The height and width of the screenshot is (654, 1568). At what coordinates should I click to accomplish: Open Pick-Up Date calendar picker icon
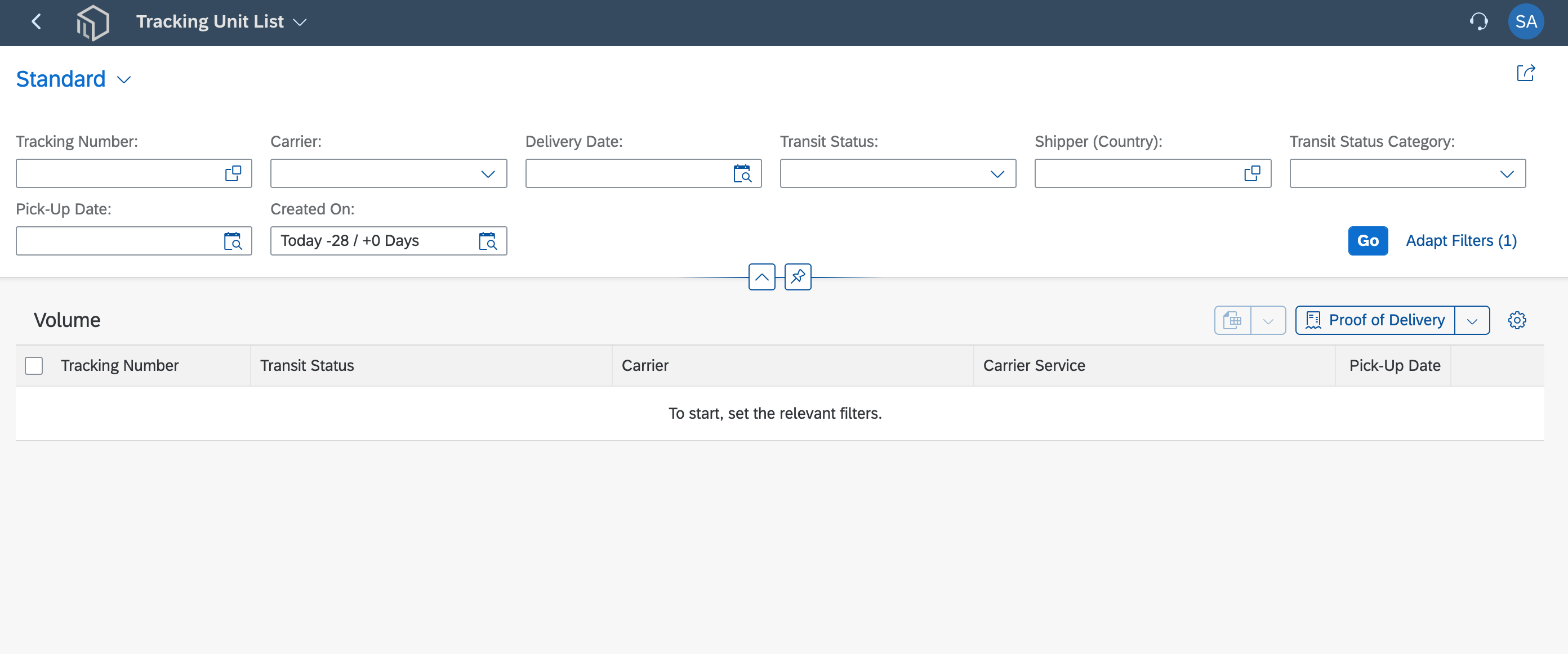click(x=233, y=241)
